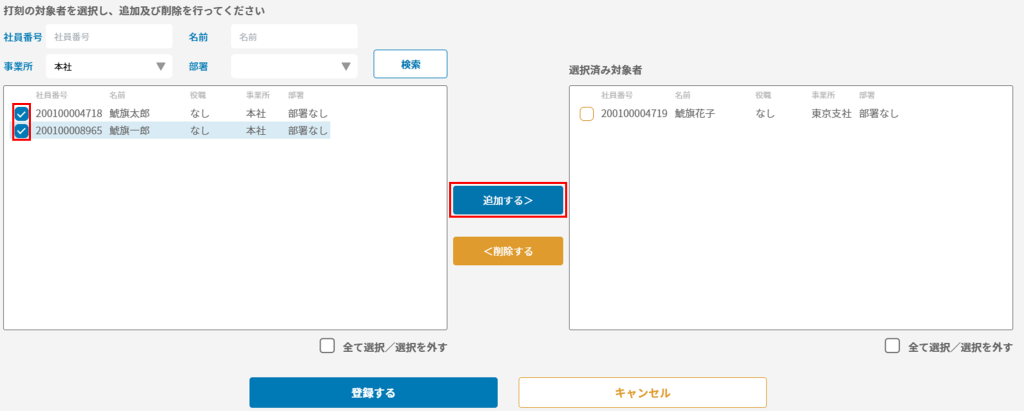This screenshot has height=411, width=1024.
Task: Check the checkbox for 鯱旗花子
Action: [586, 114]
